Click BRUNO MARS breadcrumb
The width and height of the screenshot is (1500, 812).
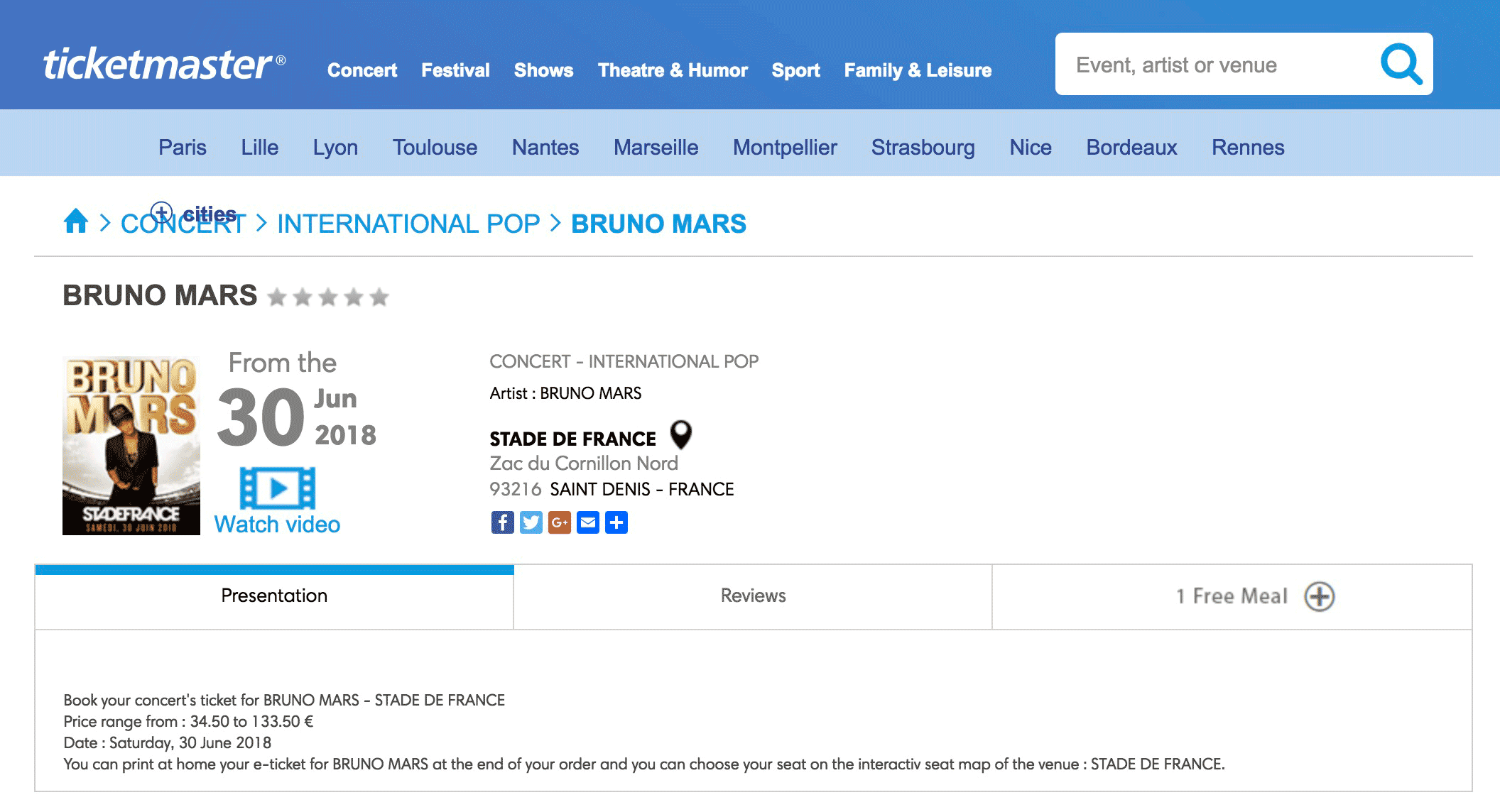658,224
